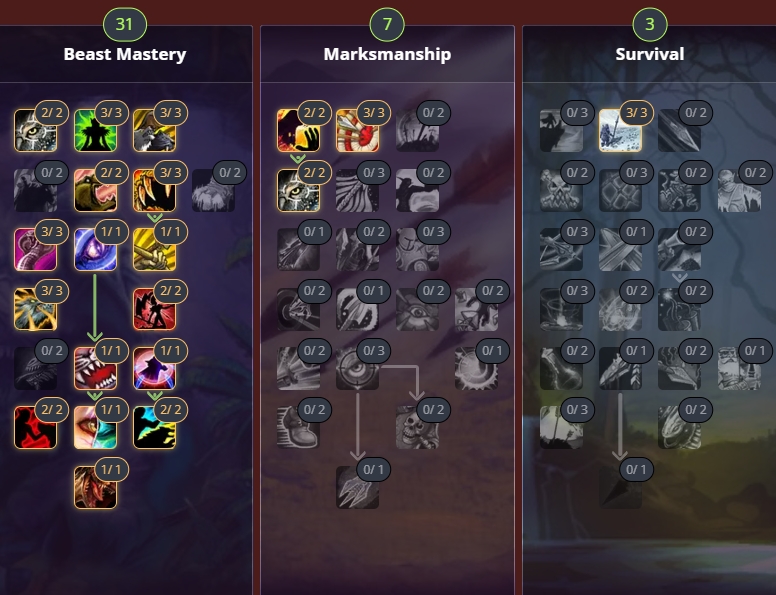Image resolution: width=776 pixels, height=595 pixels.
Task: Select the pink serpent Cobra Strikes talent
Action: tap(36, 249)
